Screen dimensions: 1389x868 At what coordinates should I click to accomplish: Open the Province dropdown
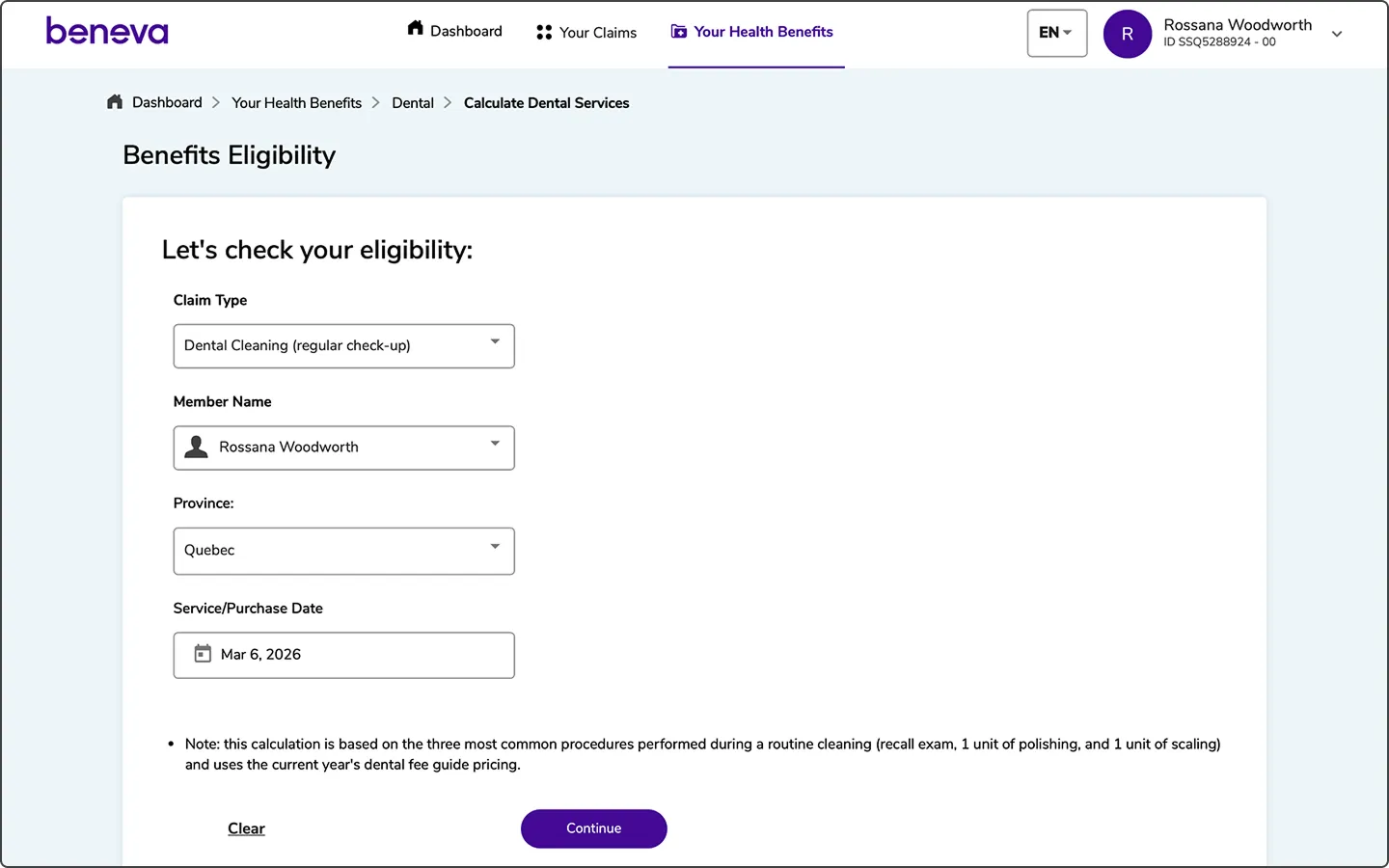click(x=343, y=551)
